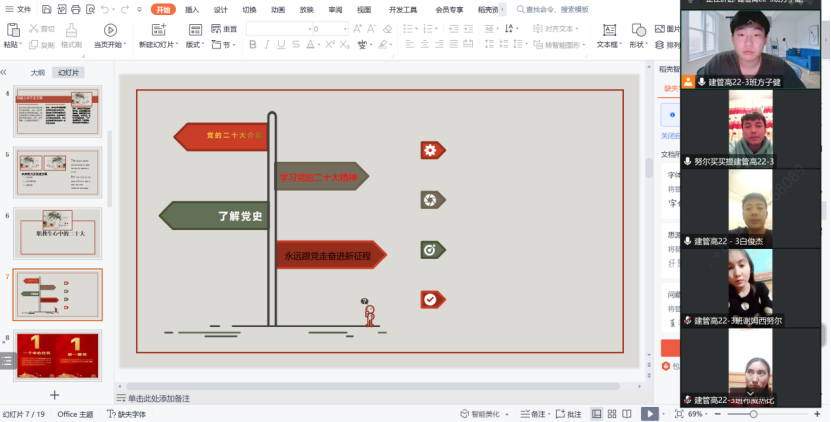The width and height of the screenshot is (831, 422).
Task: Open the Insert (插入) ribbon tab
Action: click(x=192, y=9)
